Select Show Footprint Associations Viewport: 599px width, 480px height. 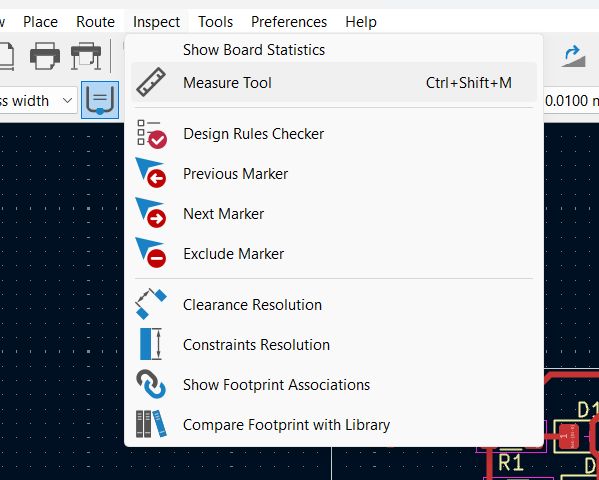point(333,385)
